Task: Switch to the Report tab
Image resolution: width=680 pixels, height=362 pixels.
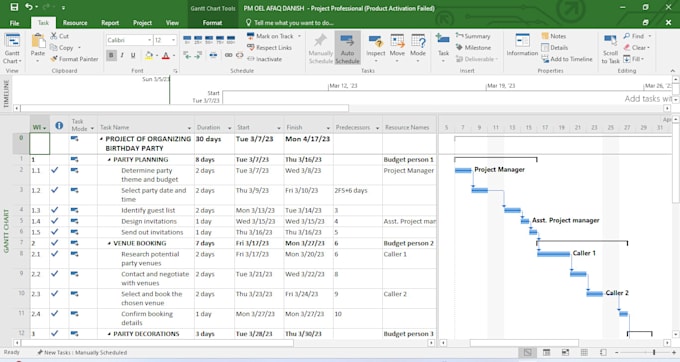Action: click(x=110, y=23)
